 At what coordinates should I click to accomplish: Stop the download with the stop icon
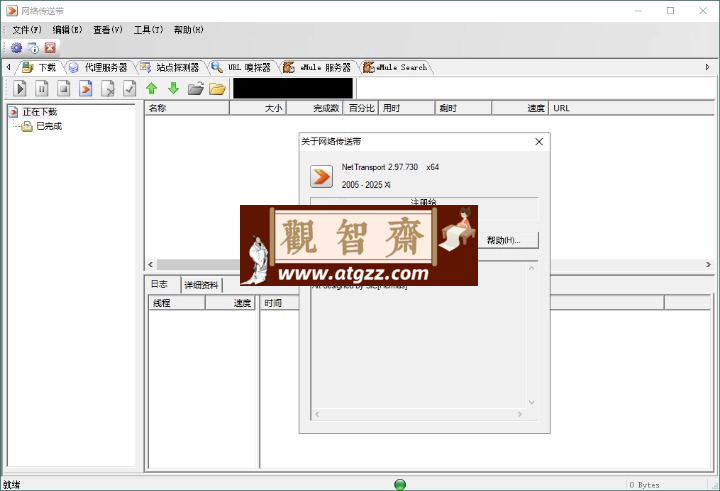63,88
